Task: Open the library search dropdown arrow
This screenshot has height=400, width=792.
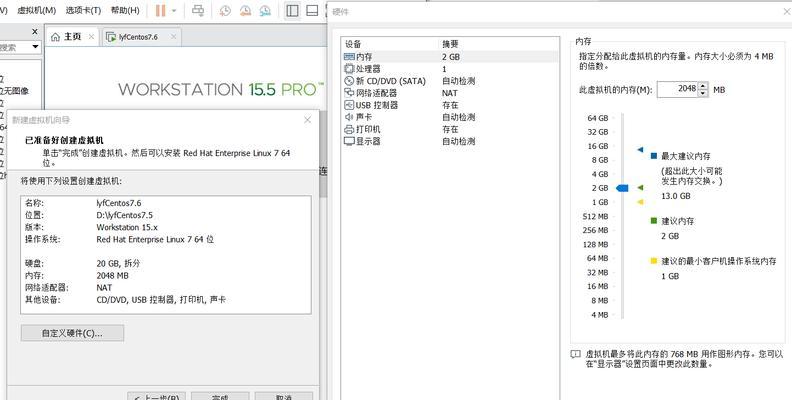Action: coord(35,47)
